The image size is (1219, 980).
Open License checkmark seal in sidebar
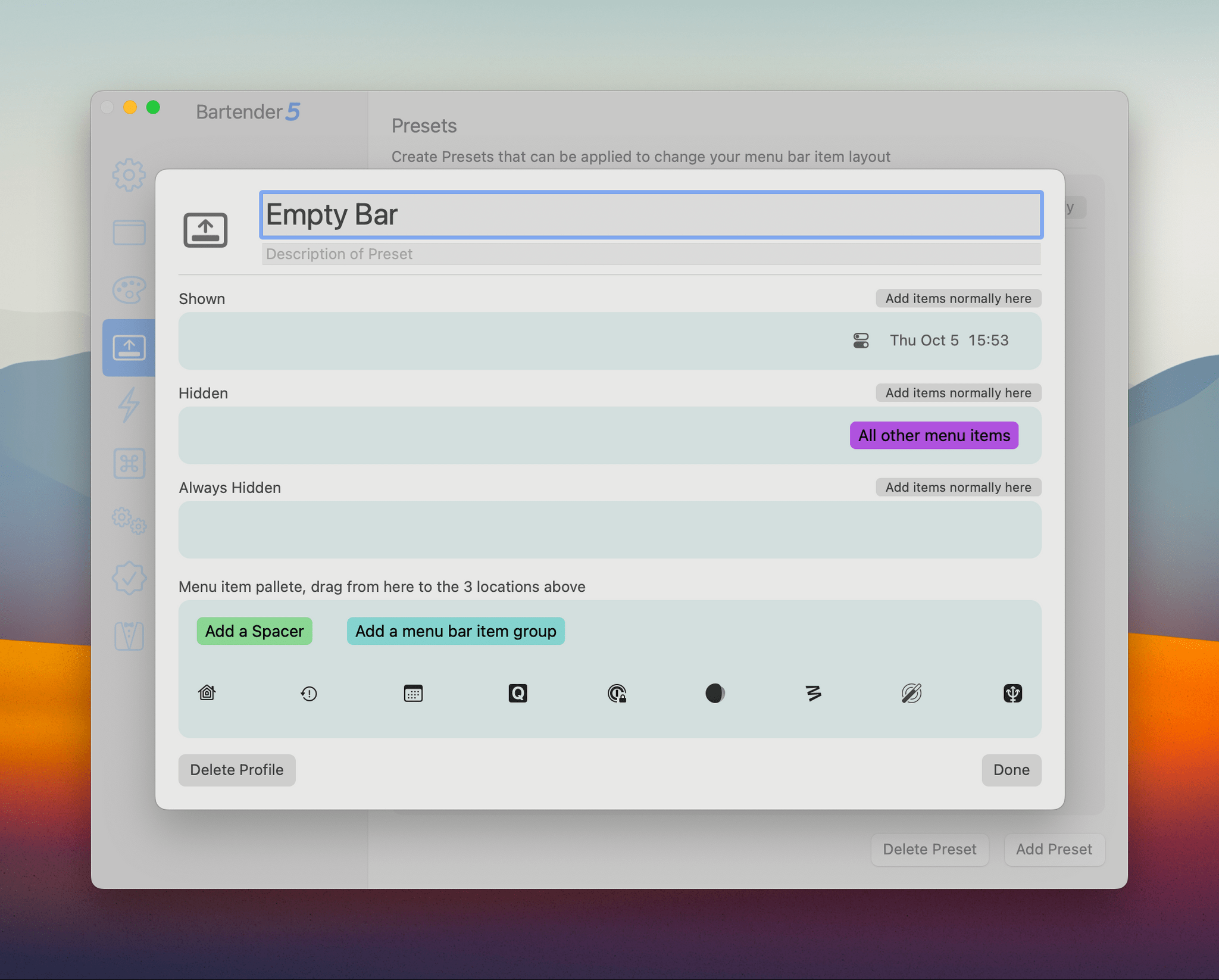[x=129, y=578]
